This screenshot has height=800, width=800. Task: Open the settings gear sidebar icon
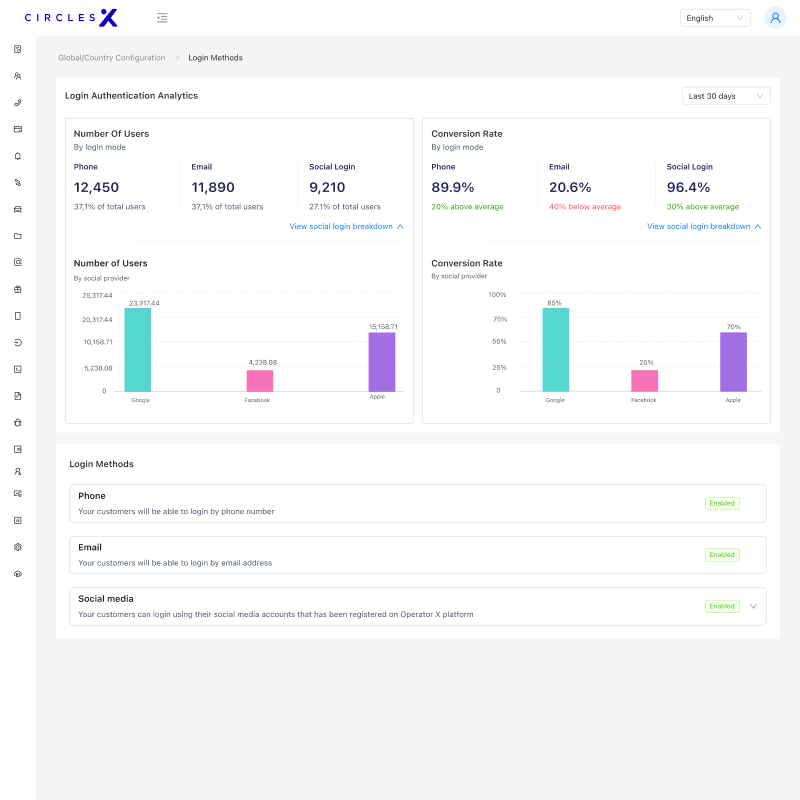click(x=18, y=547)
